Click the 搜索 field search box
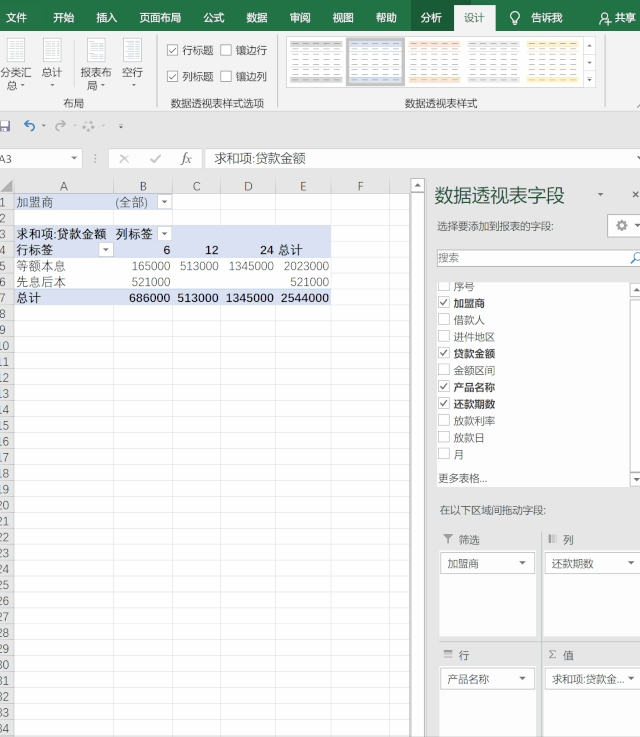The width and height of the screenshot is (640, 737). point(533,258)
